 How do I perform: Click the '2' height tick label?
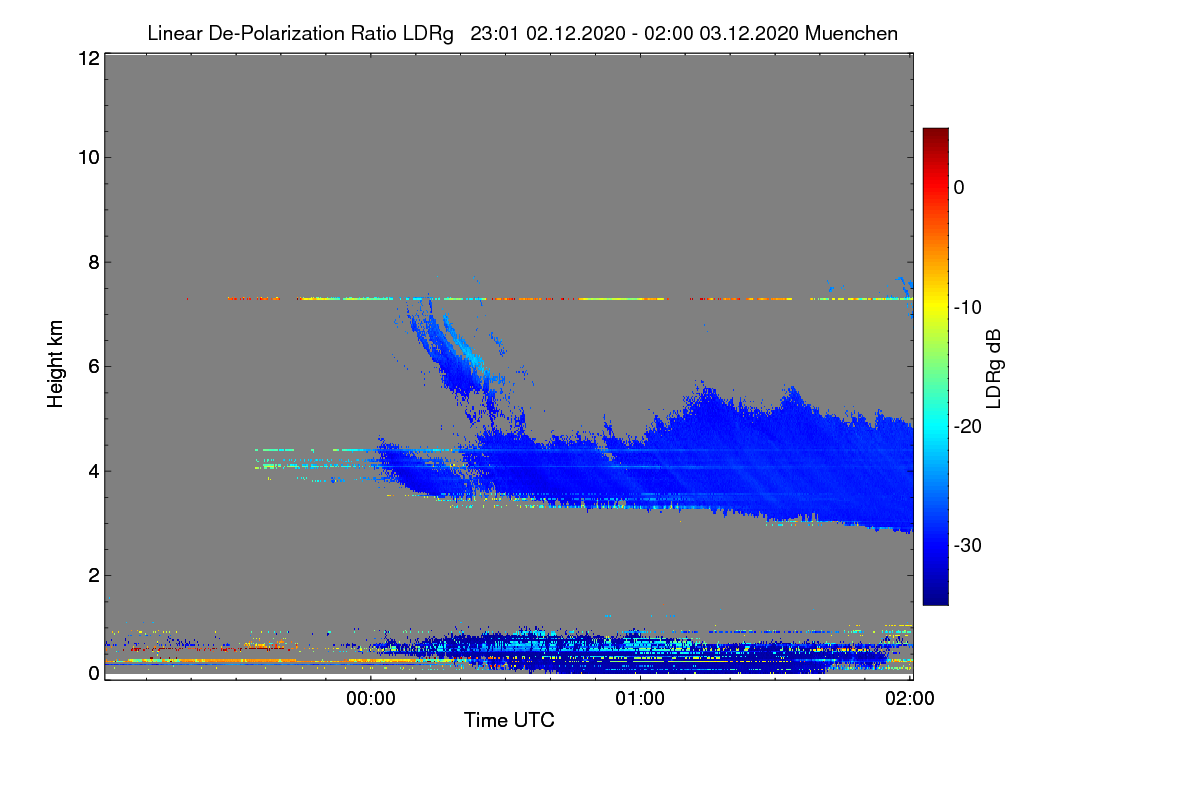[92, 575]
